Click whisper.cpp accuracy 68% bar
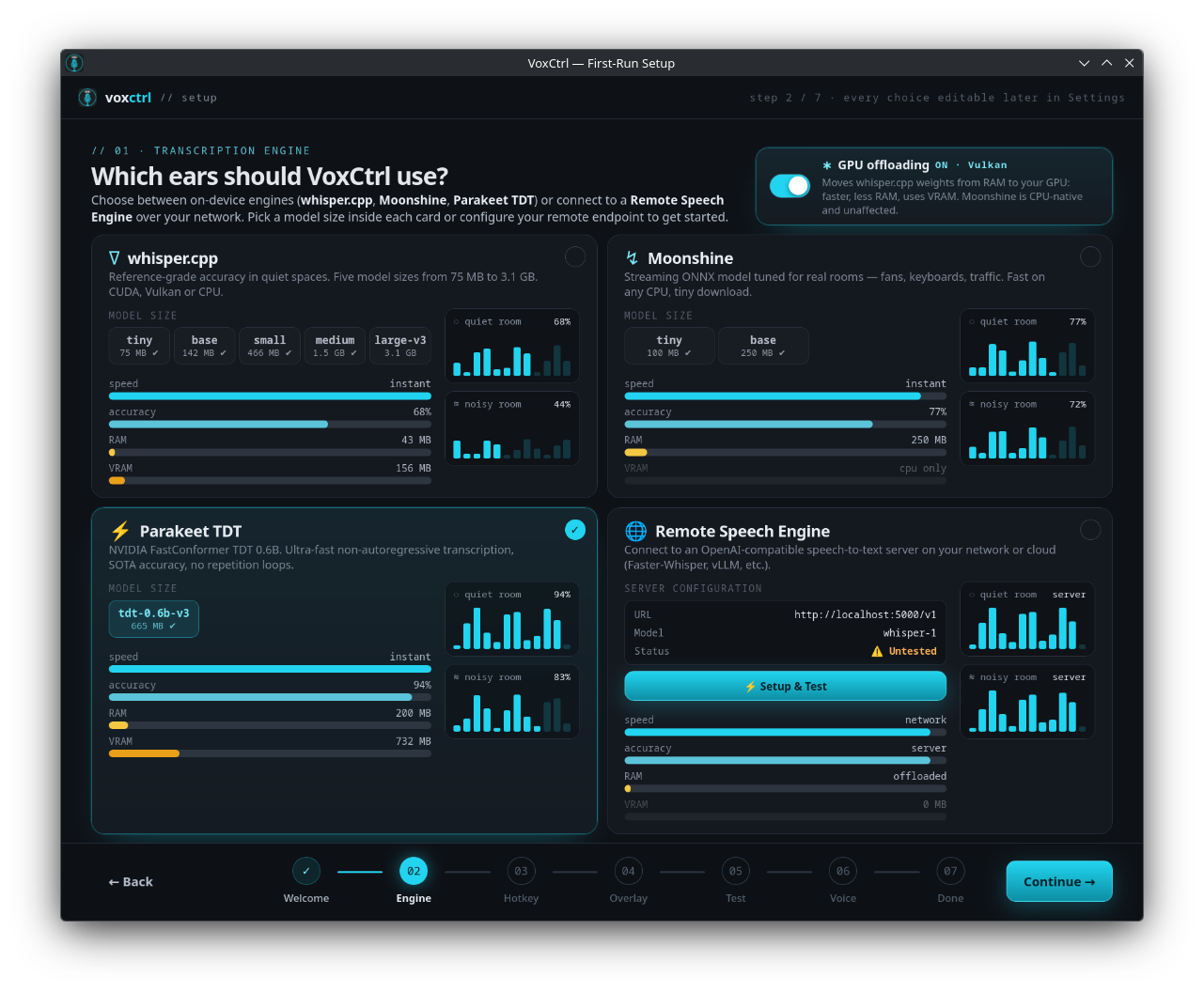This screenshot has height=993, width=1204. (270, 425)
